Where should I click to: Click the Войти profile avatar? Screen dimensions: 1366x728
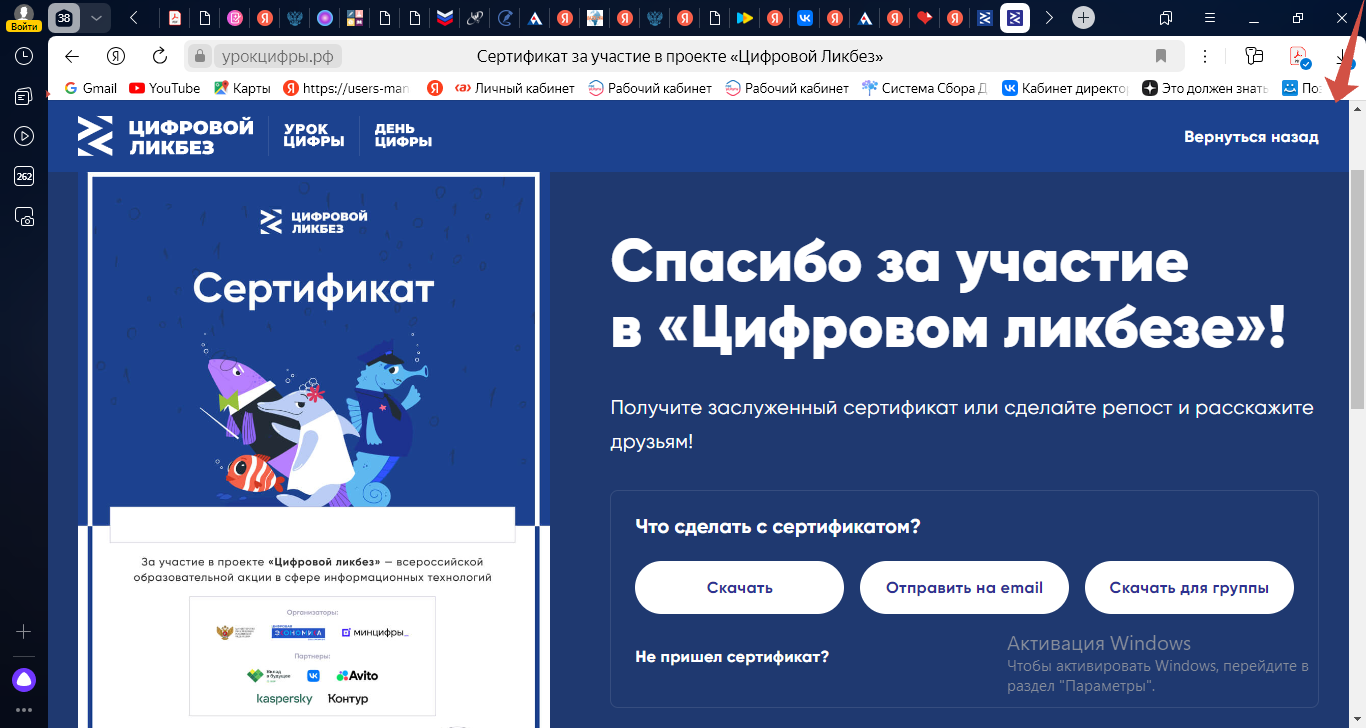point(22,18)
